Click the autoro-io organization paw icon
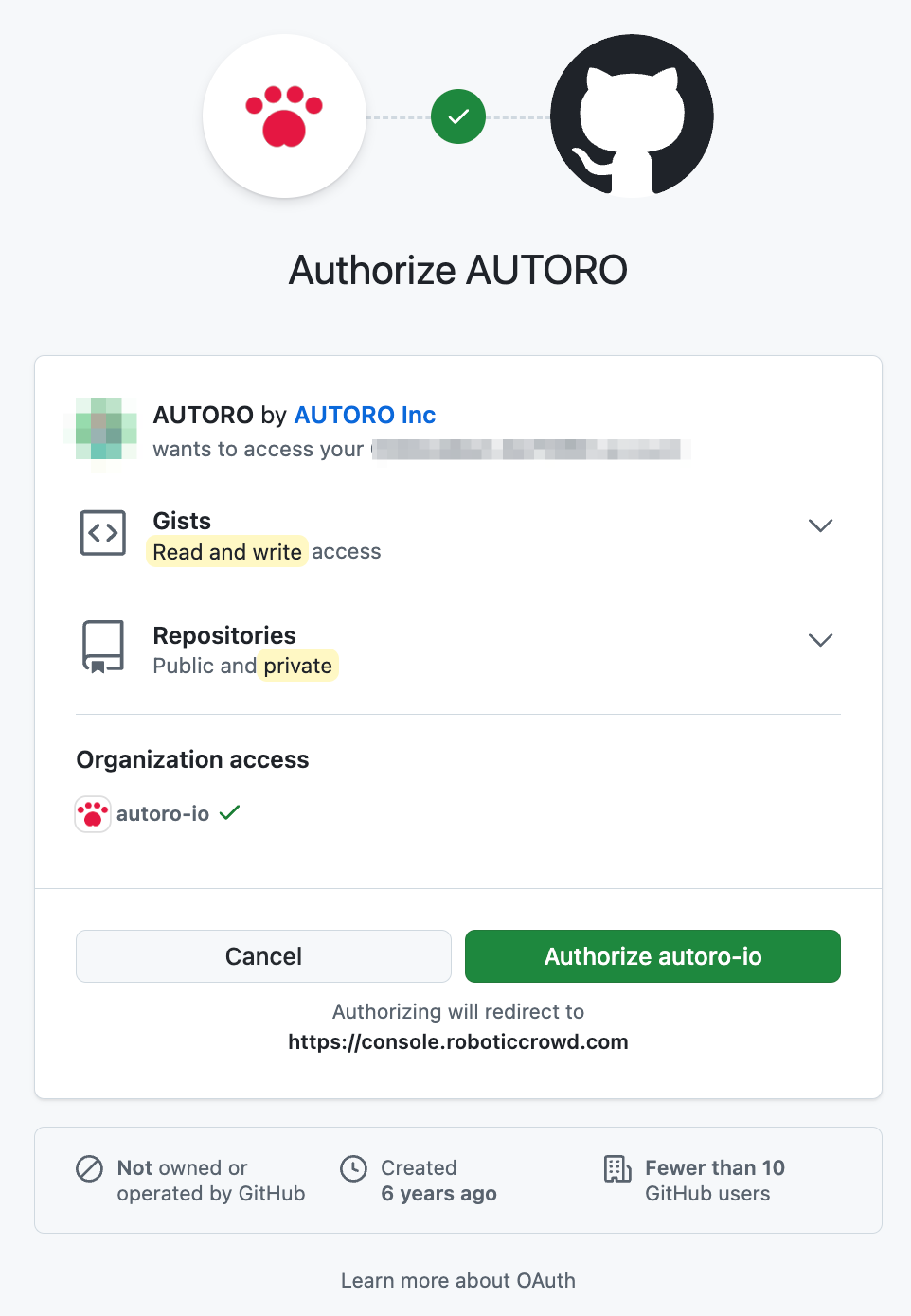 93,814
